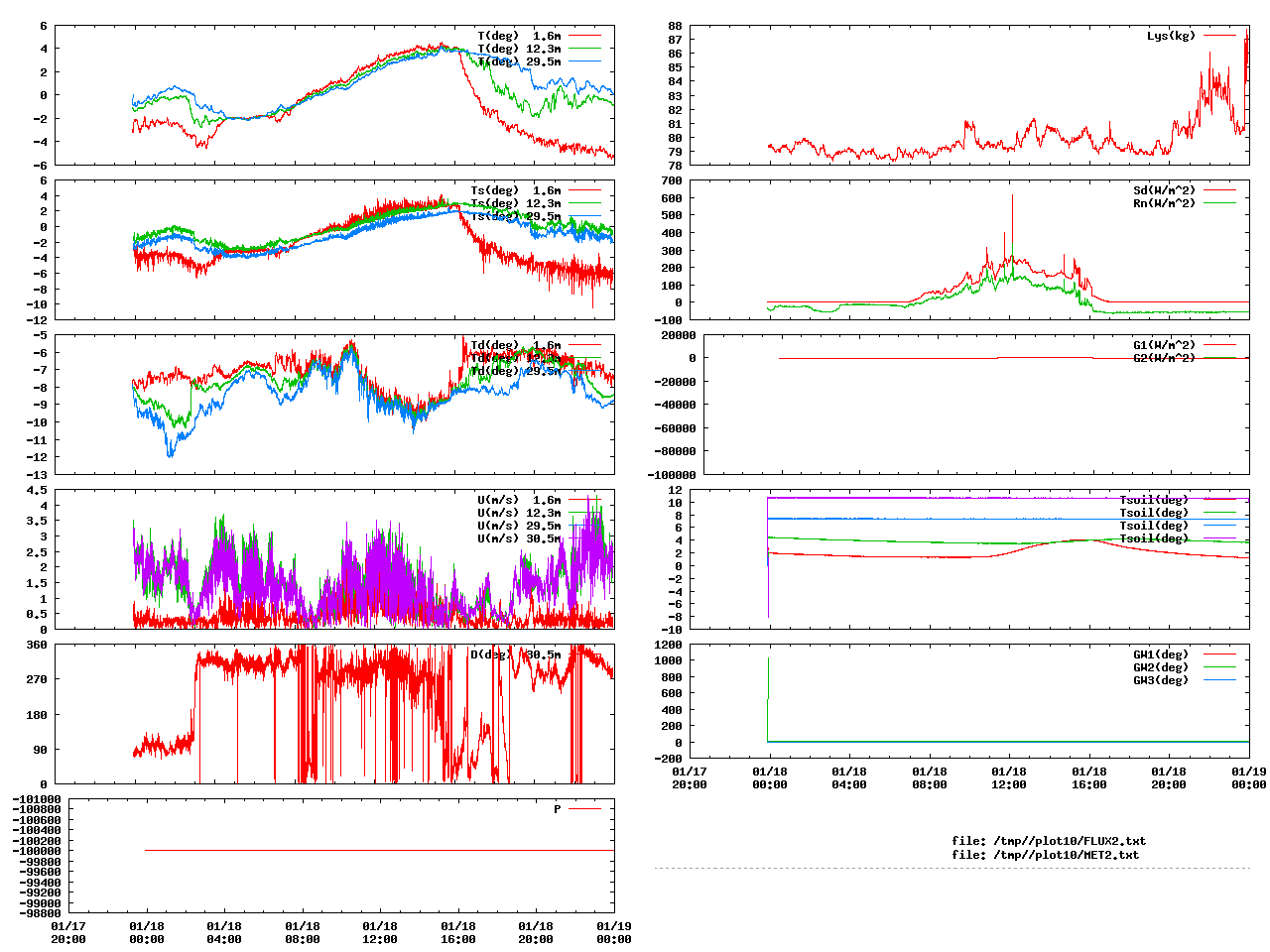
Task: Click the red line sample beside 'Lys(kg)'
Action: [1219, 36]
